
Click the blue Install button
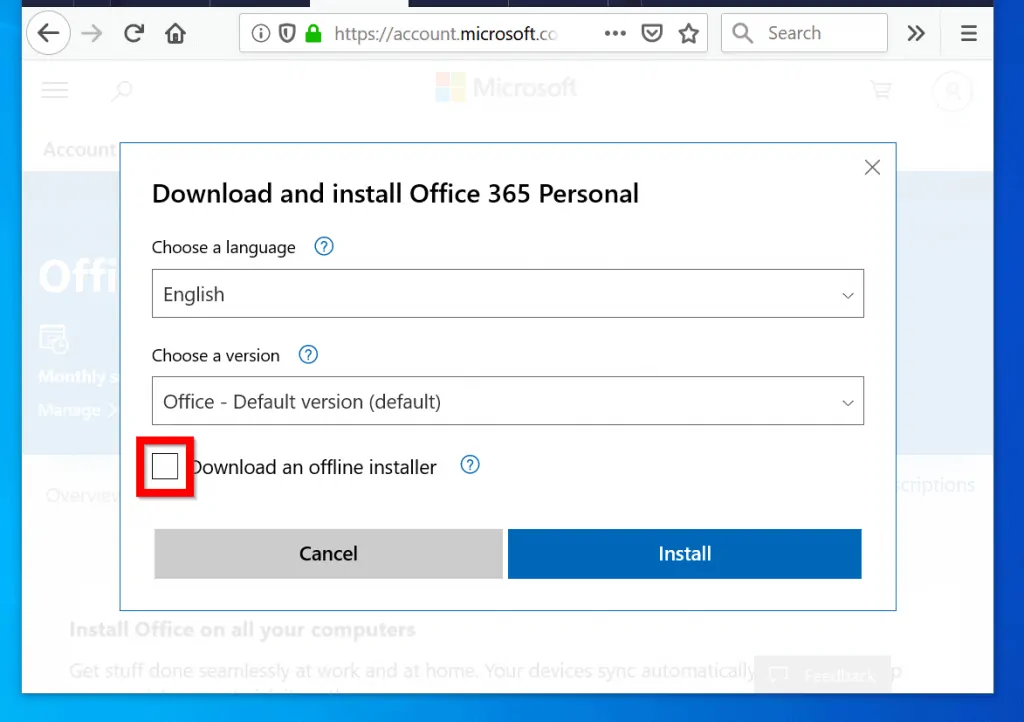(x=684, y=554)
